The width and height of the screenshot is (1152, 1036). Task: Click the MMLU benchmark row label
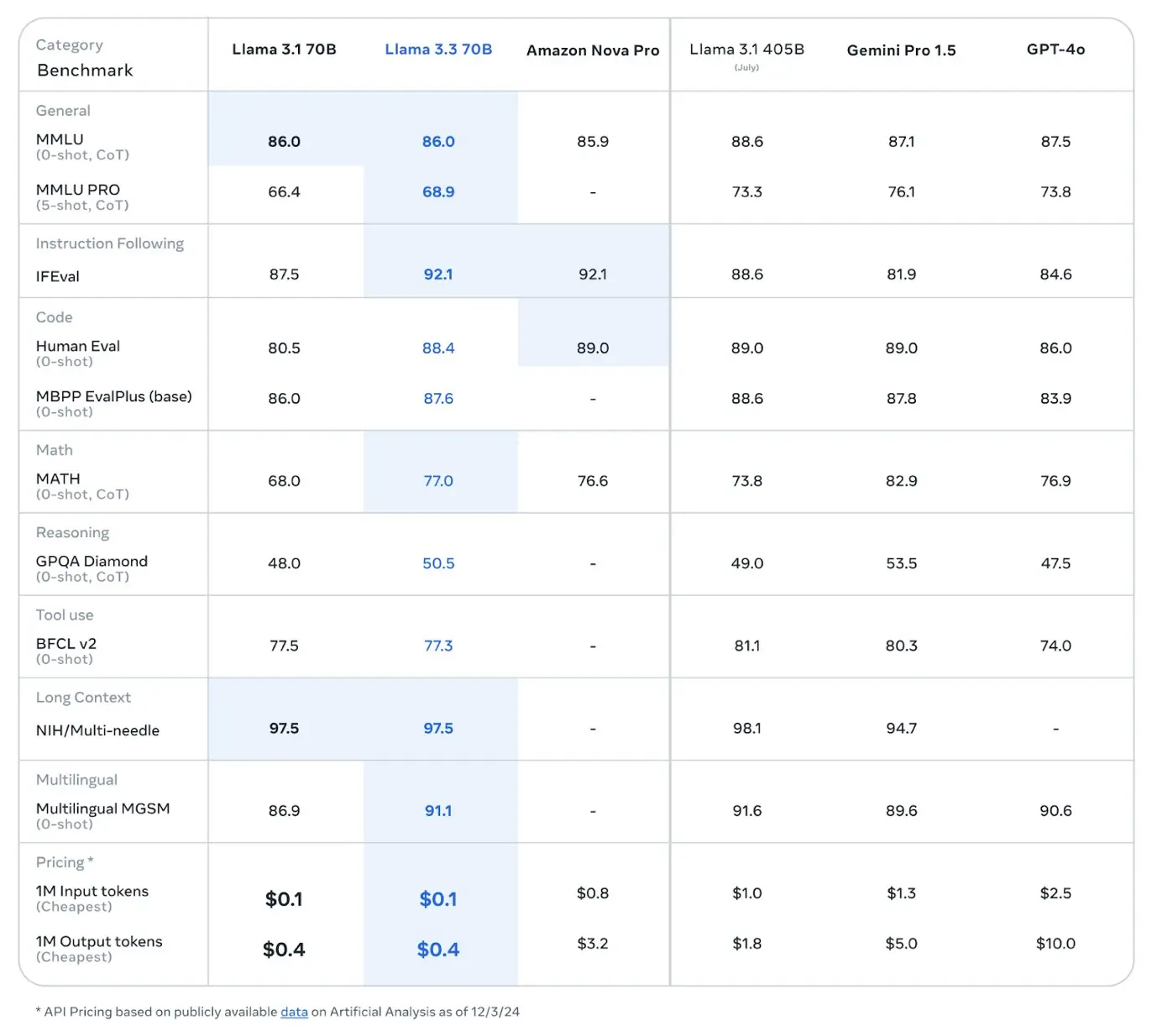tap(60, 139)
